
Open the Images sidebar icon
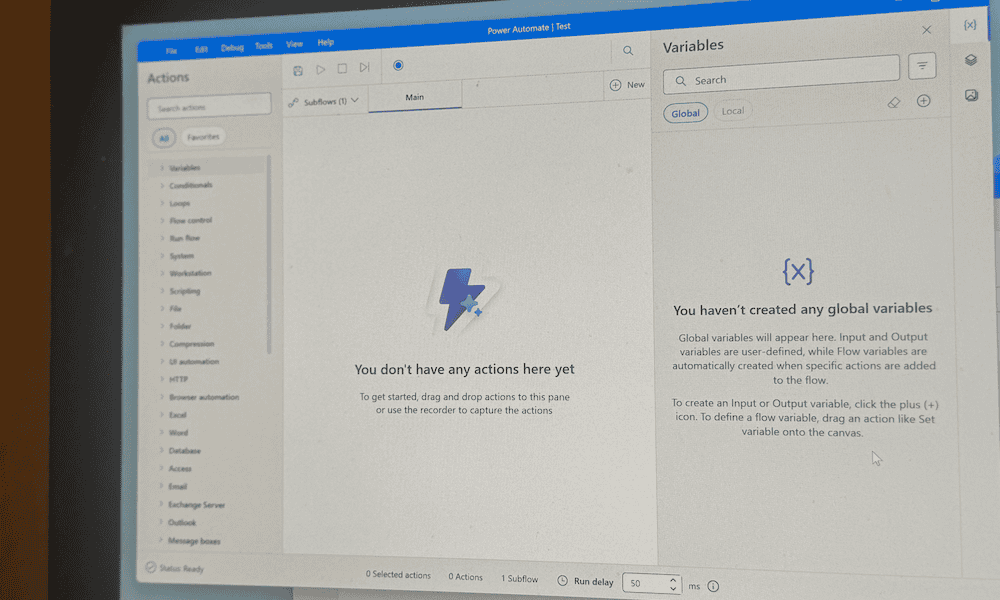(971, 96)
